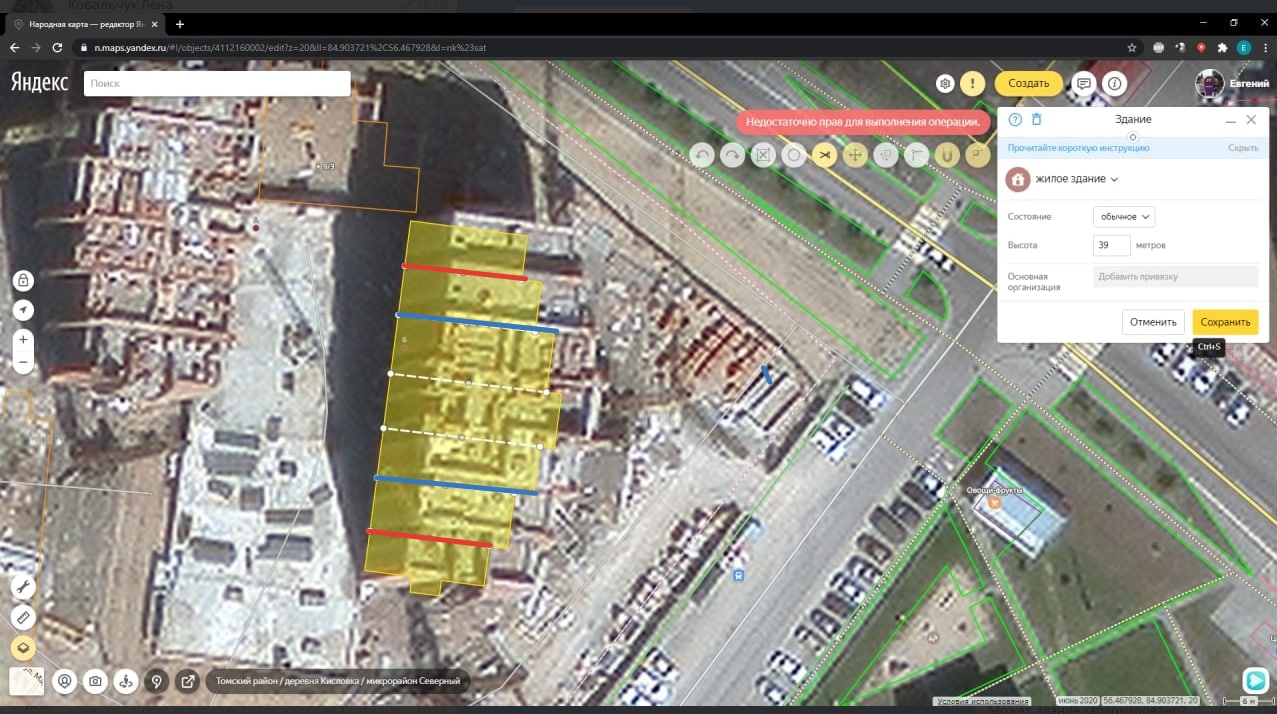Image resolution: width=1277 pixels, height=714 pixels.
Task: Delete the building with trash icon
Action: [1037, 119]
